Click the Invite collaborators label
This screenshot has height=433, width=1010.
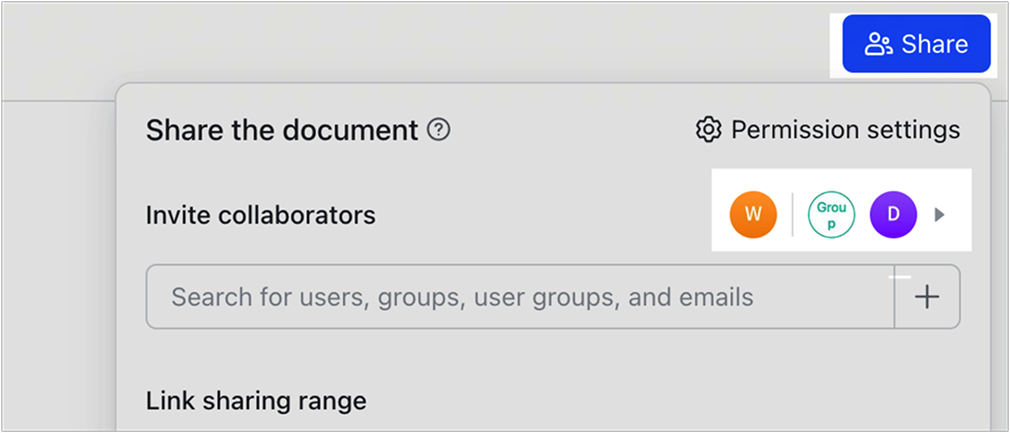click(261, 214)
